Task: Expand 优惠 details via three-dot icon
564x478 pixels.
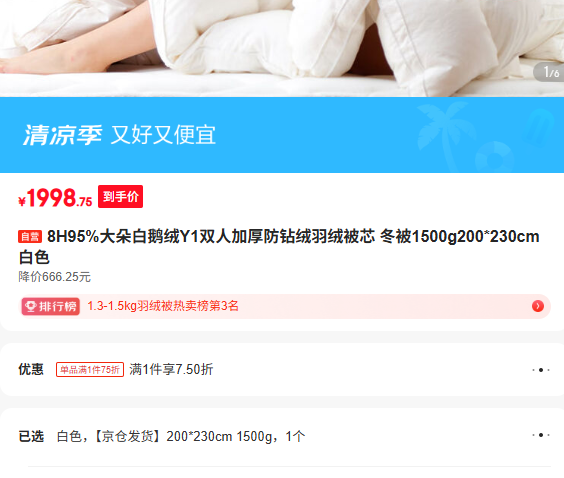Action: (x=541, y=370)
